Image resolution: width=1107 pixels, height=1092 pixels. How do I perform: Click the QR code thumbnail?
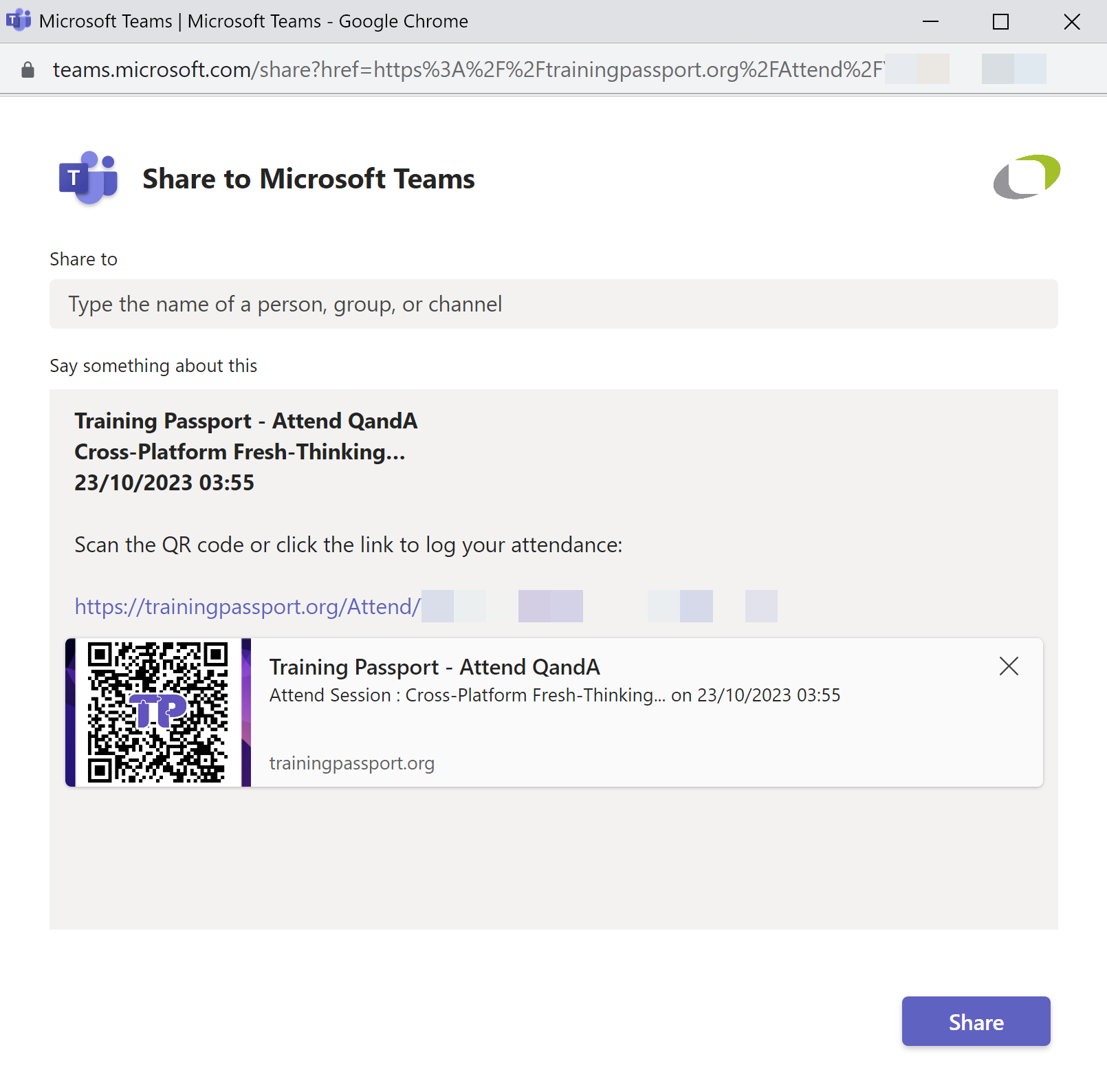(x=158, y=712)
